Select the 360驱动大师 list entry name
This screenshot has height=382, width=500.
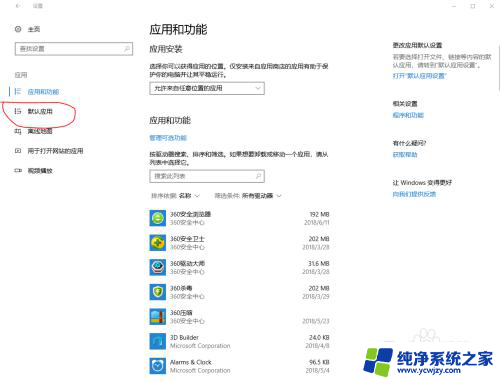(187, 263)
